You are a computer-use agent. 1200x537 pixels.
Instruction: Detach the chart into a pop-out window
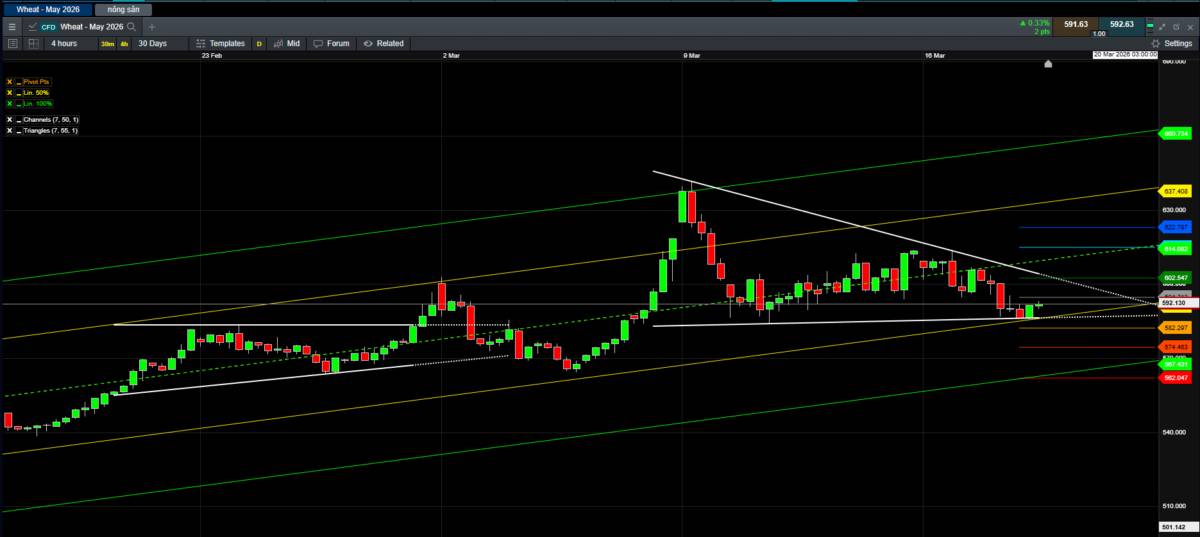1176,27
